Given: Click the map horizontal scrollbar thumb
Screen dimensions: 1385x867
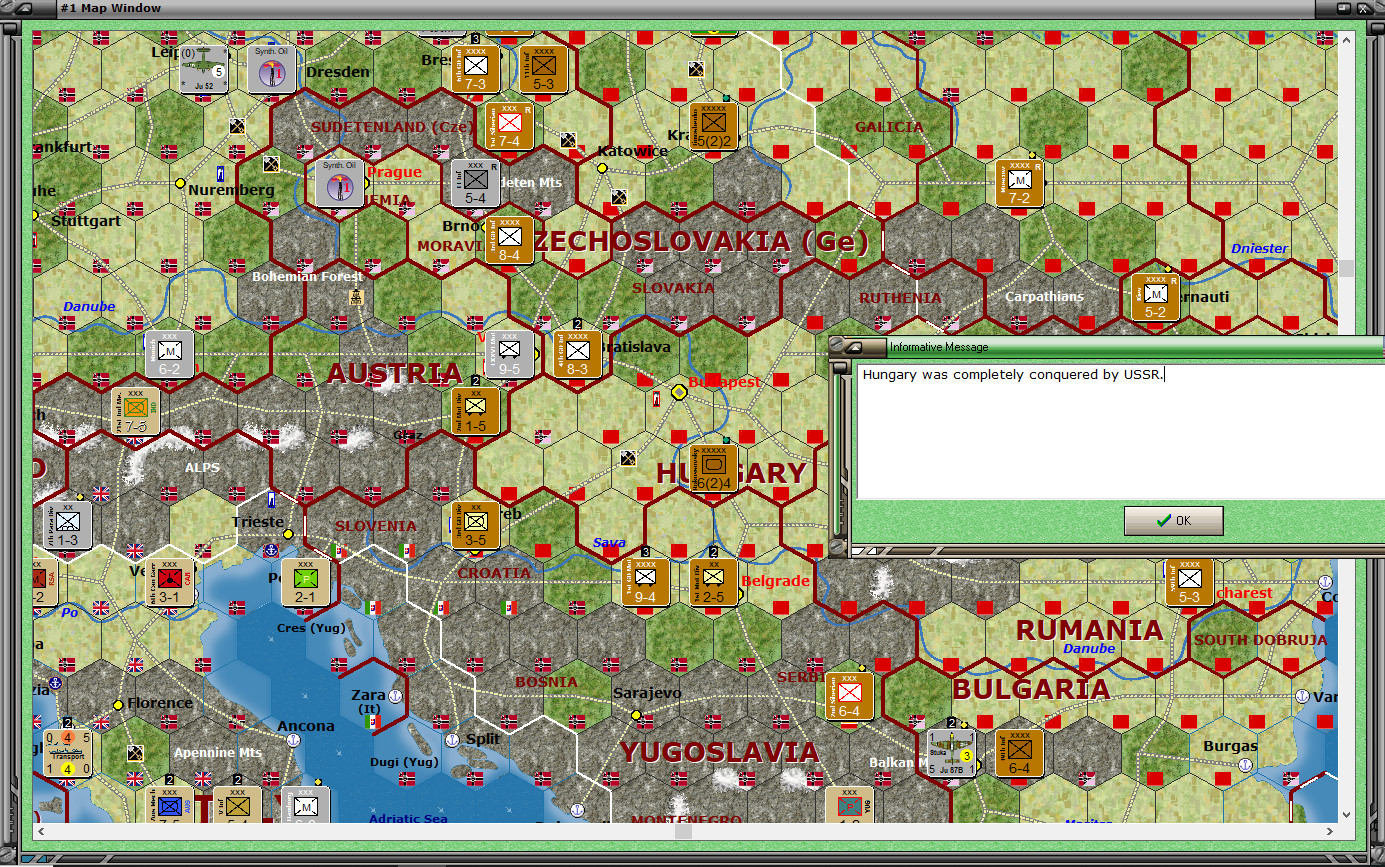Looking at the screenshot, I should coord(683,830).
